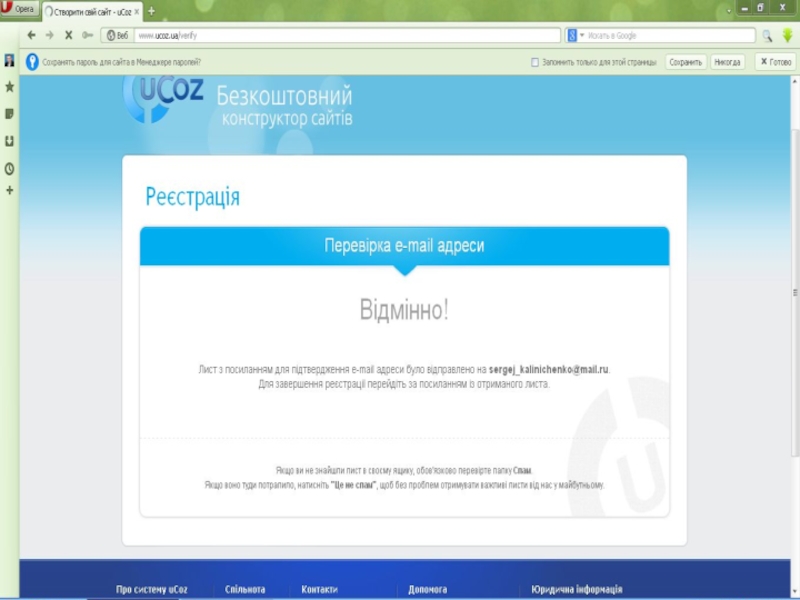Add a panel with sidebar plus
The height and width of the screenshot is (600, 800).
coord(9,190)
